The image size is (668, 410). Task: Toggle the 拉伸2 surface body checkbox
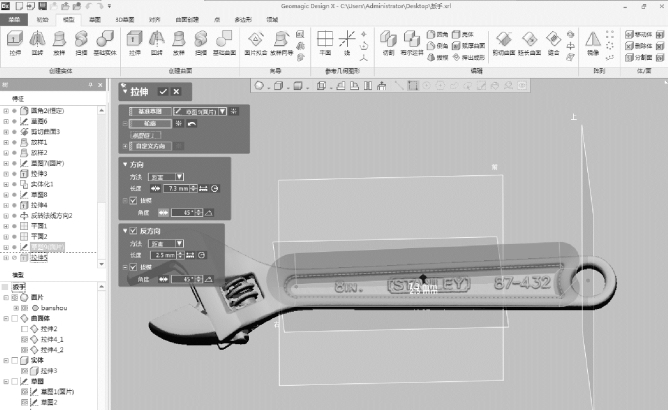tap(24, 329)
